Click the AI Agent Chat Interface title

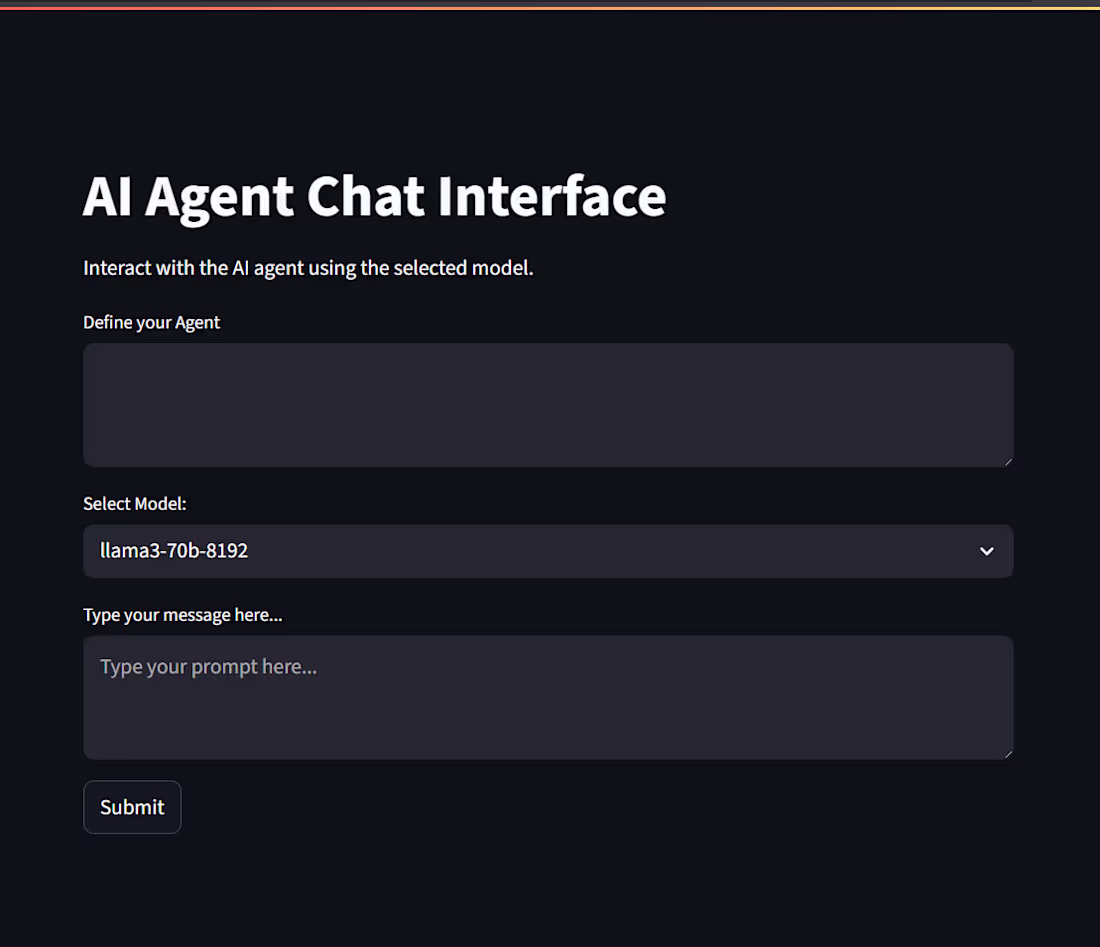375,197
